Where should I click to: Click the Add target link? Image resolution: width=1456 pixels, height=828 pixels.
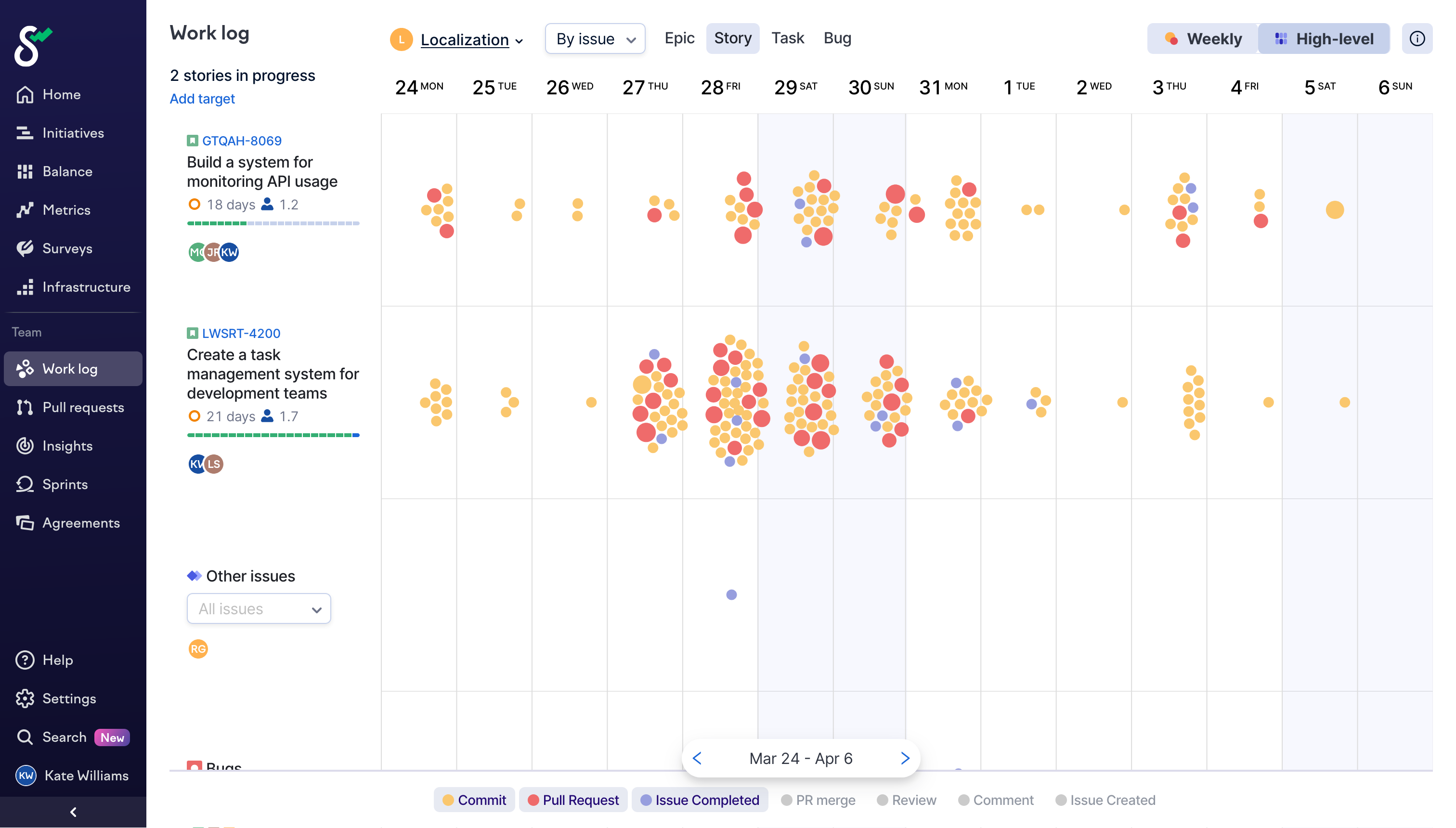coord(202,98)
